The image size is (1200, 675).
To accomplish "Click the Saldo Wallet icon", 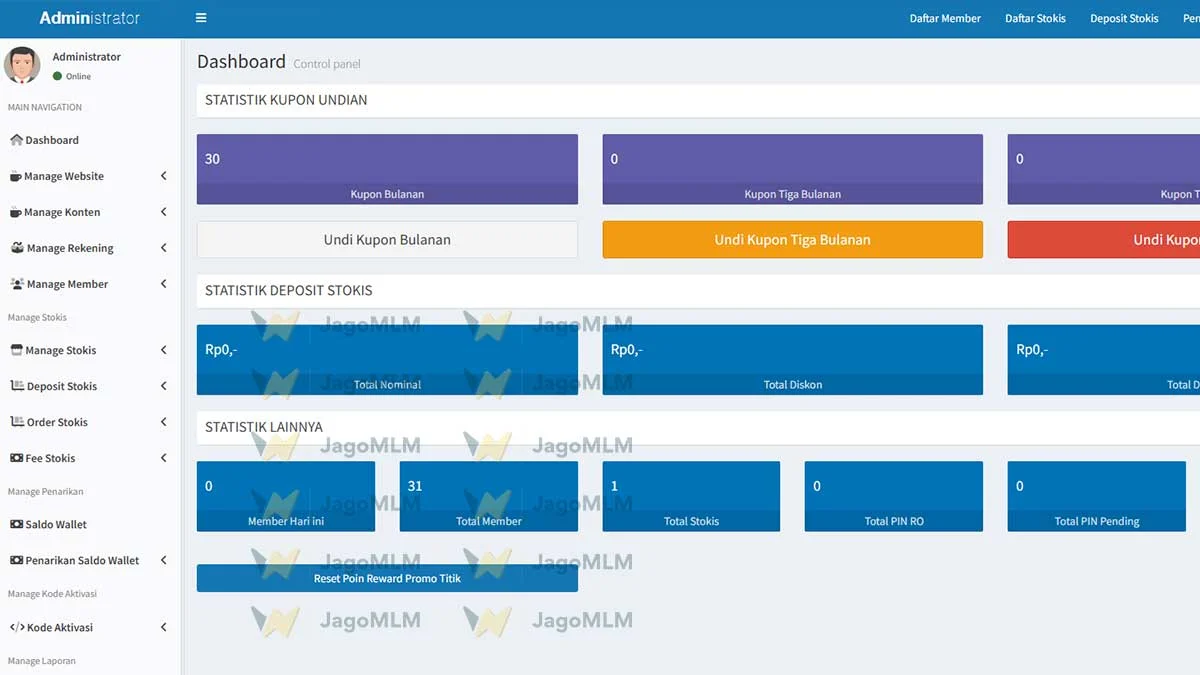I will click(x=15, y=524).
